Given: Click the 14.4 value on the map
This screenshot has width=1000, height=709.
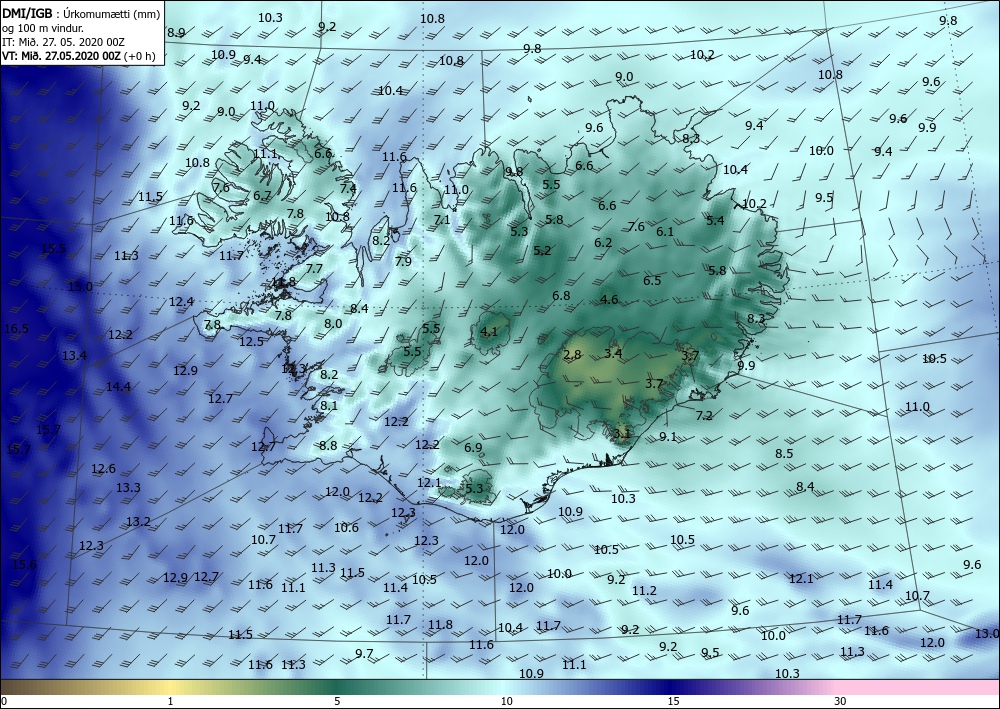Looking at the screenshot, I should click(x=118, y=386).
